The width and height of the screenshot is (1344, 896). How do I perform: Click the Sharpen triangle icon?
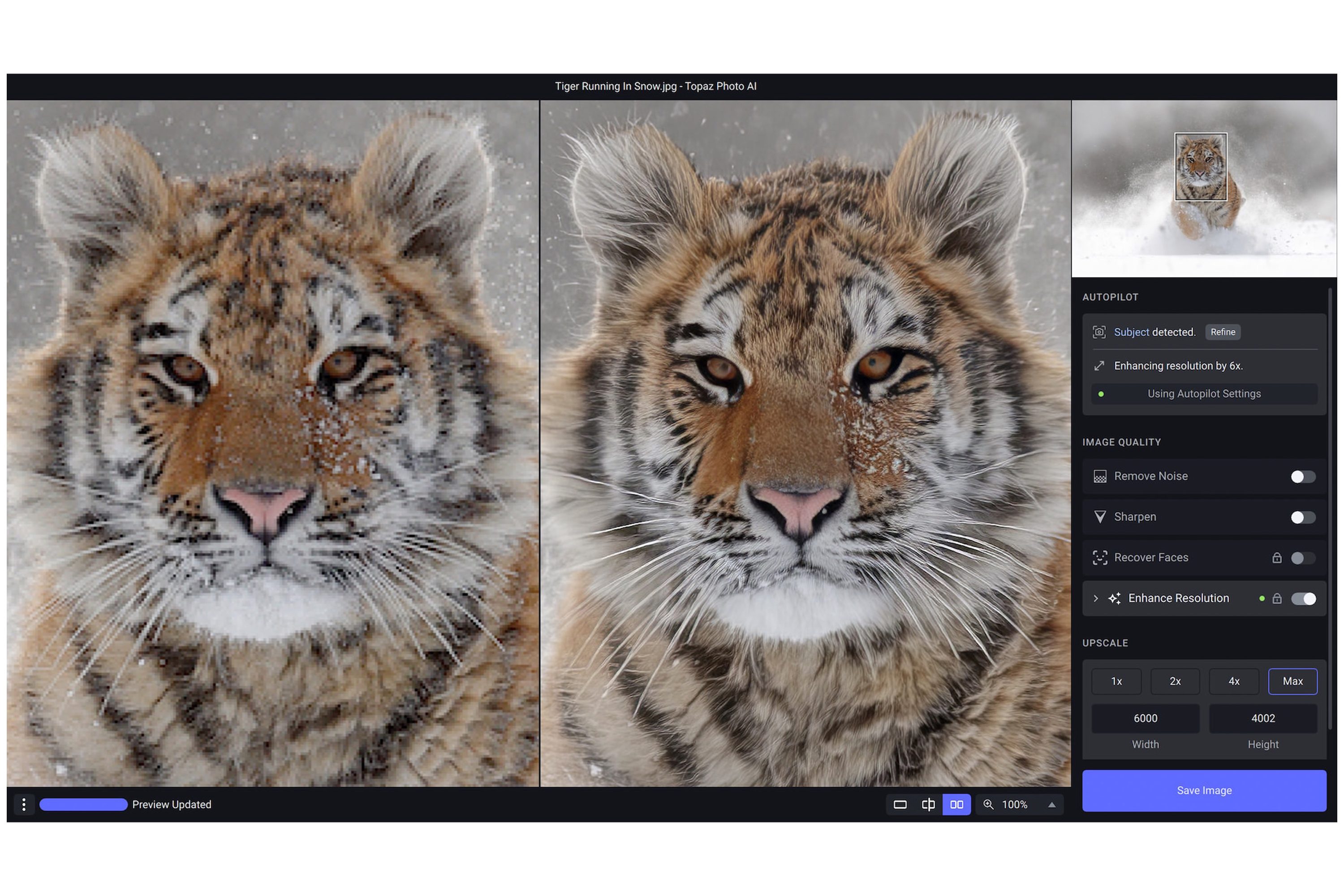pyautogui.click(x=1099, y=517)
